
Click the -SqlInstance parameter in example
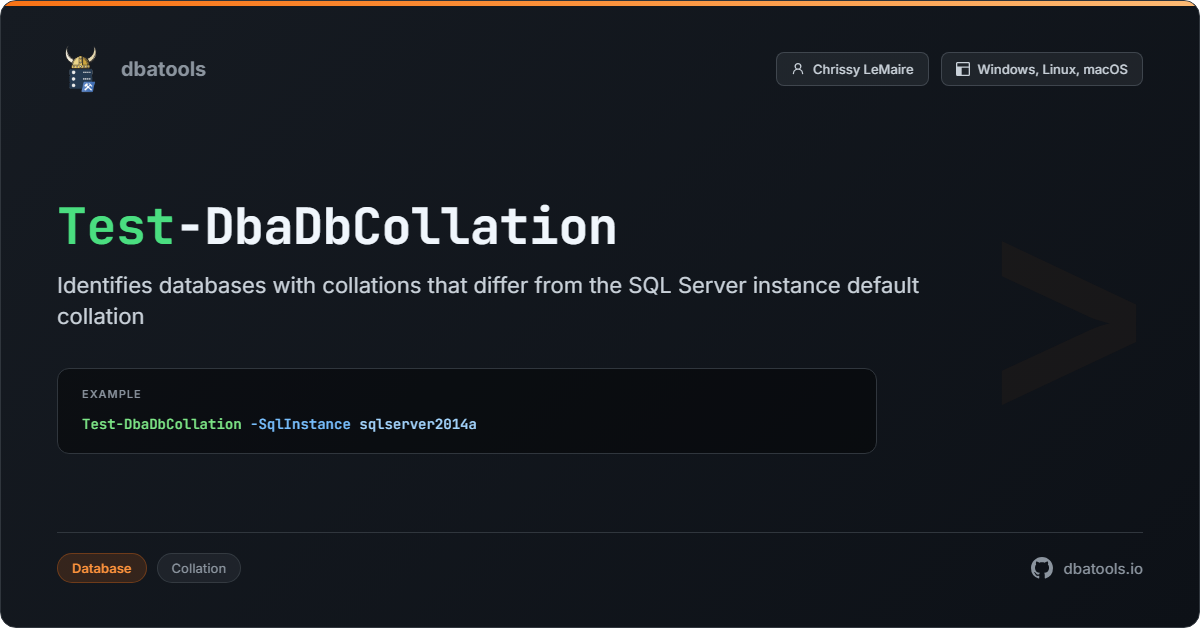click(x=301, y=424)
